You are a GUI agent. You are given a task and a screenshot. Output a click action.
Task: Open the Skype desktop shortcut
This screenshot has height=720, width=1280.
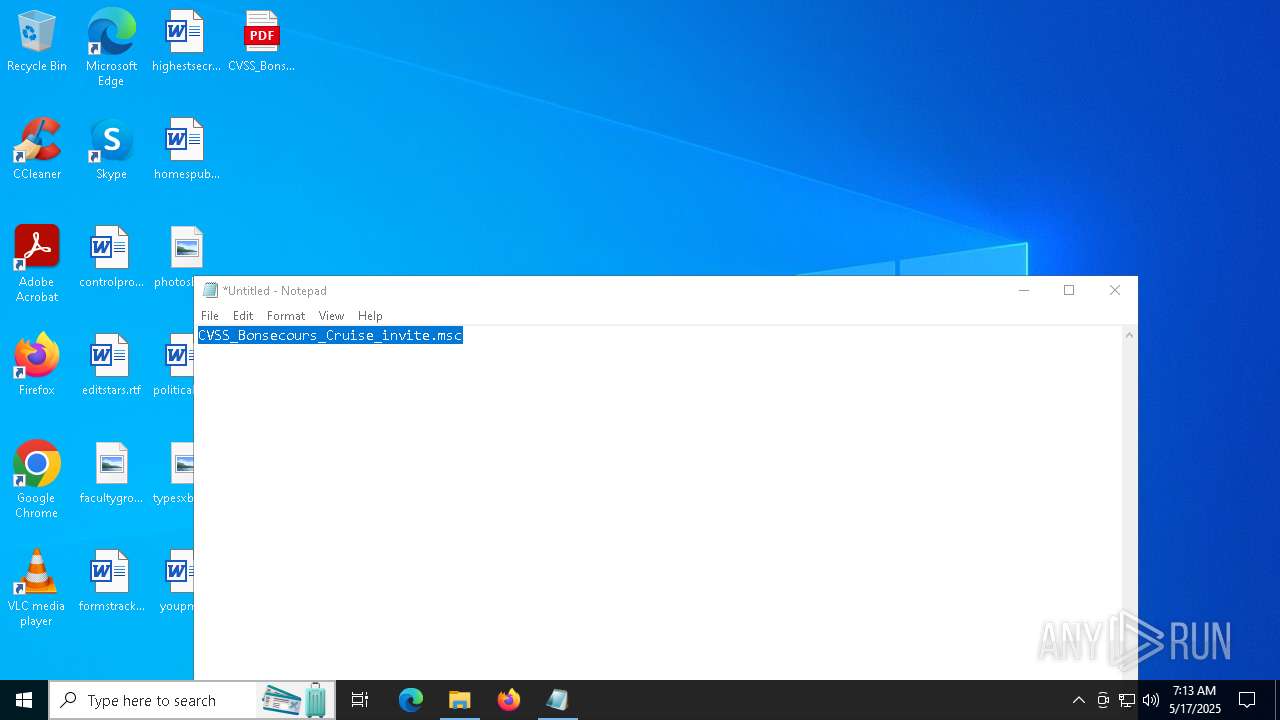click(111, 150)
